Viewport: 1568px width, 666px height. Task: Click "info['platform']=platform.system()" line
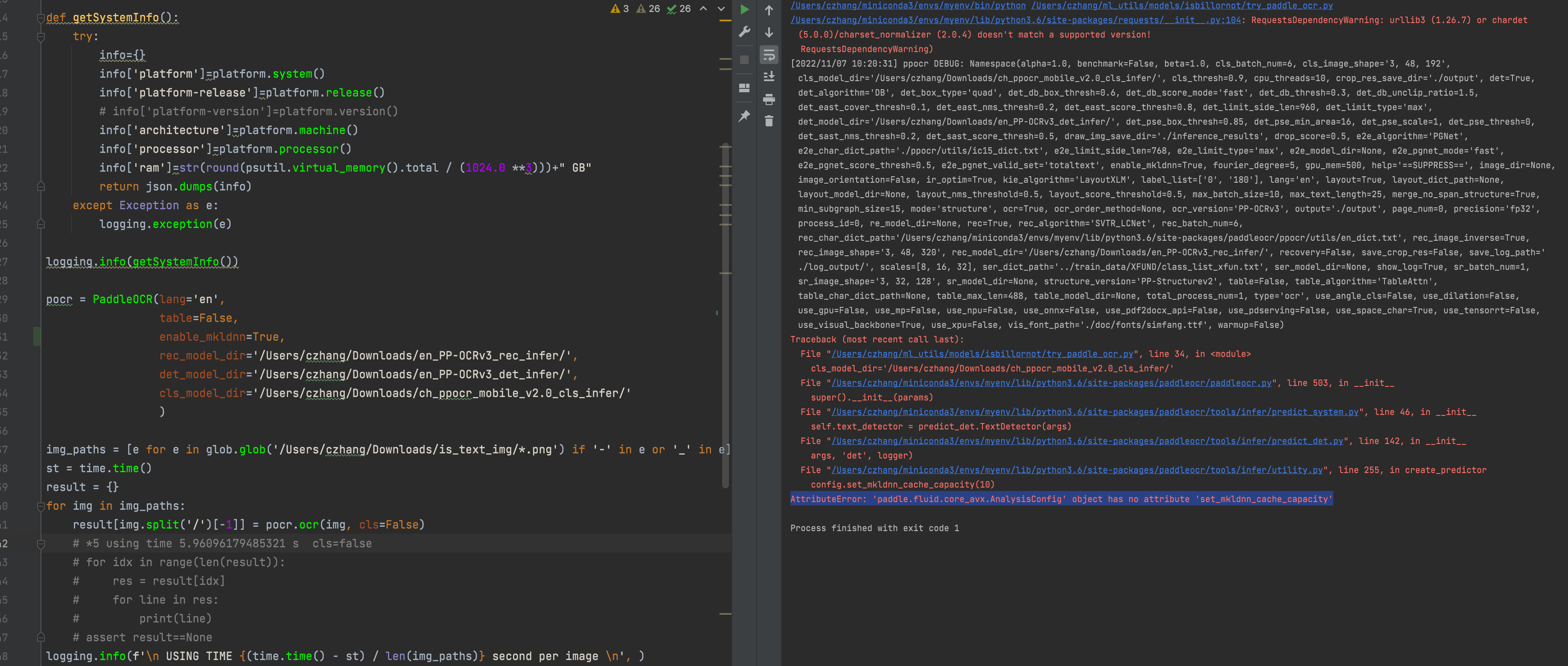click(212, 74)
